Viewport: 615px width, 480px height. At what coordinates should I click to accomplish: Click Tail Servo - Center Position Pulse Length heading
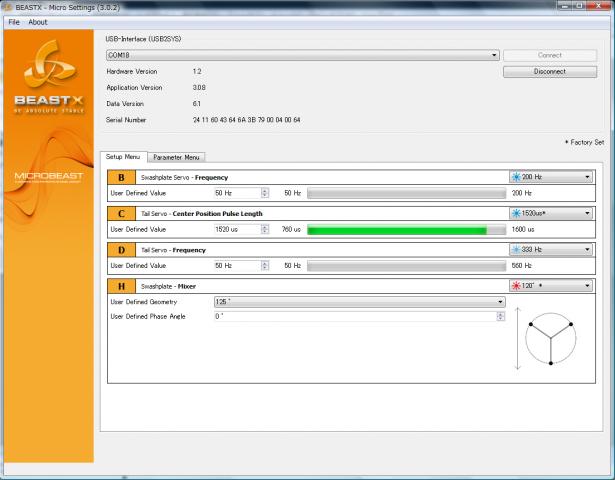tap(202, 214)
